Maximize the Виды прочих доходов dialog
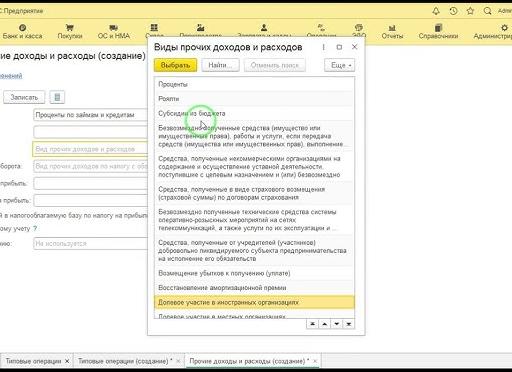Screen dimensions: 512x372 [339, 47]
